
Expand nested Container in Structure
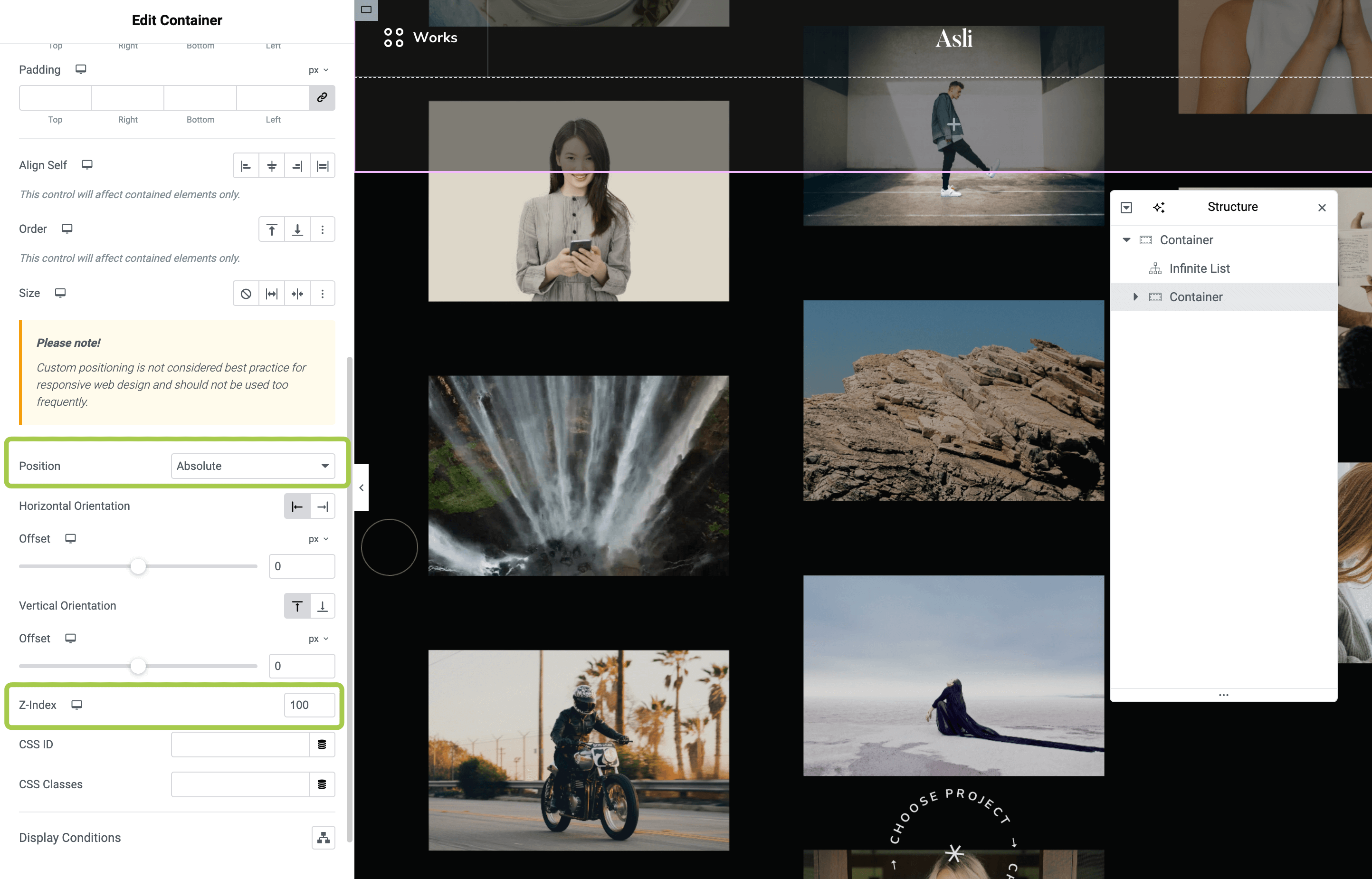point(1135,297)
